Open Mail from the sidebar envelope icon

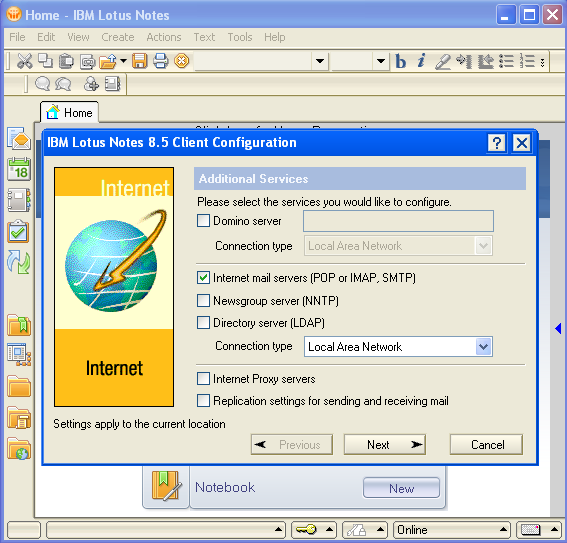[x=19, y=138]
